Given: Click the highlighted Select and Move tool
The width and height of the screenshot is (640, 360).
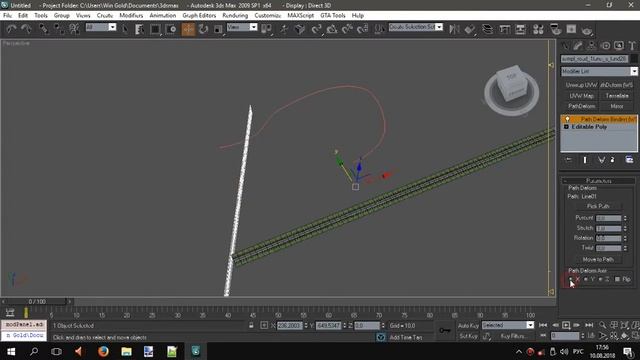Looking at the screenshot, I should 188,29.
